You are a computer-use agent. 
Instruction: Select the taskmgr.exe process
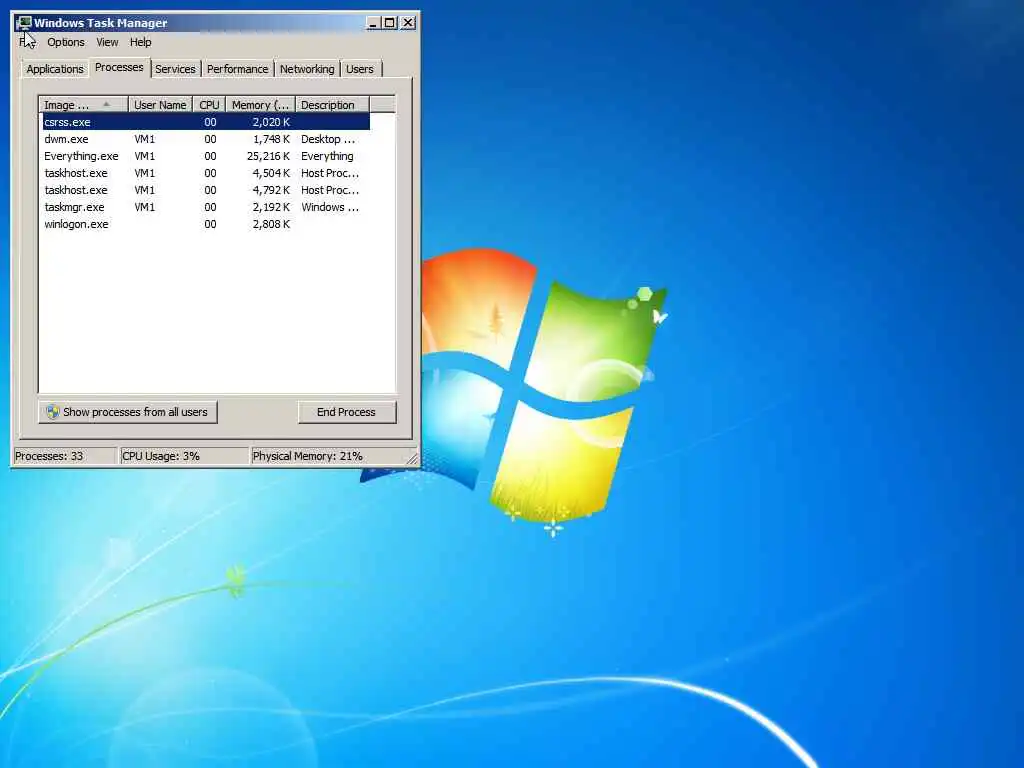[206, 207]
